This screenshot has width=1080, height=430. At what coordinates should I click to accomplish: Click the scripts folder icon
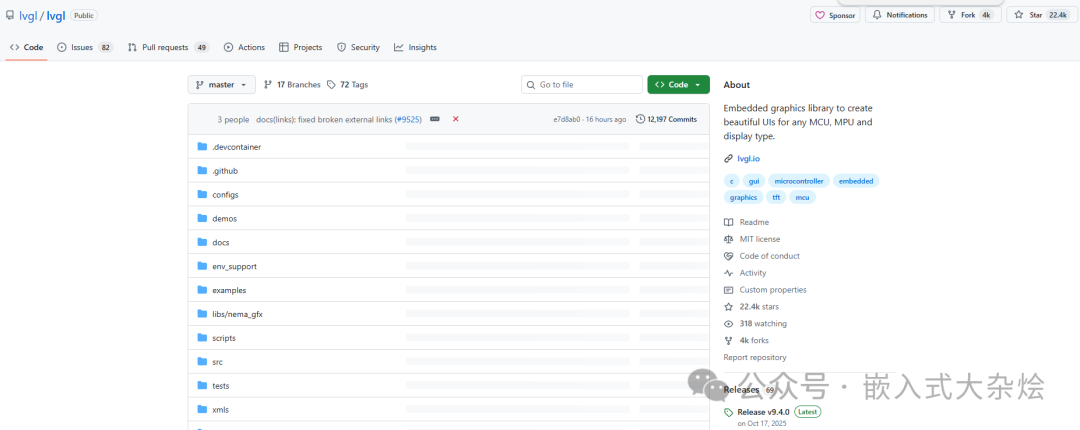(x=202, y=338)
